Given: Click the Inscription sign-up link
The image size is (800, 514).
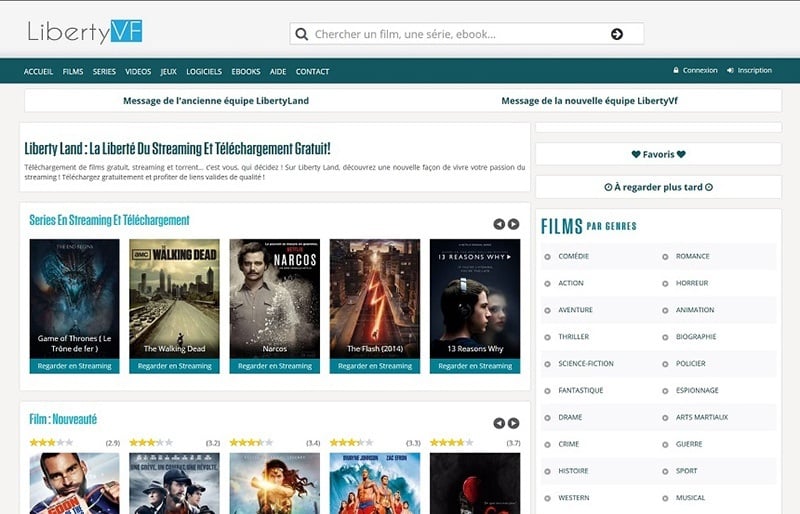Looking at the screenshot, I should coord(749,70).
